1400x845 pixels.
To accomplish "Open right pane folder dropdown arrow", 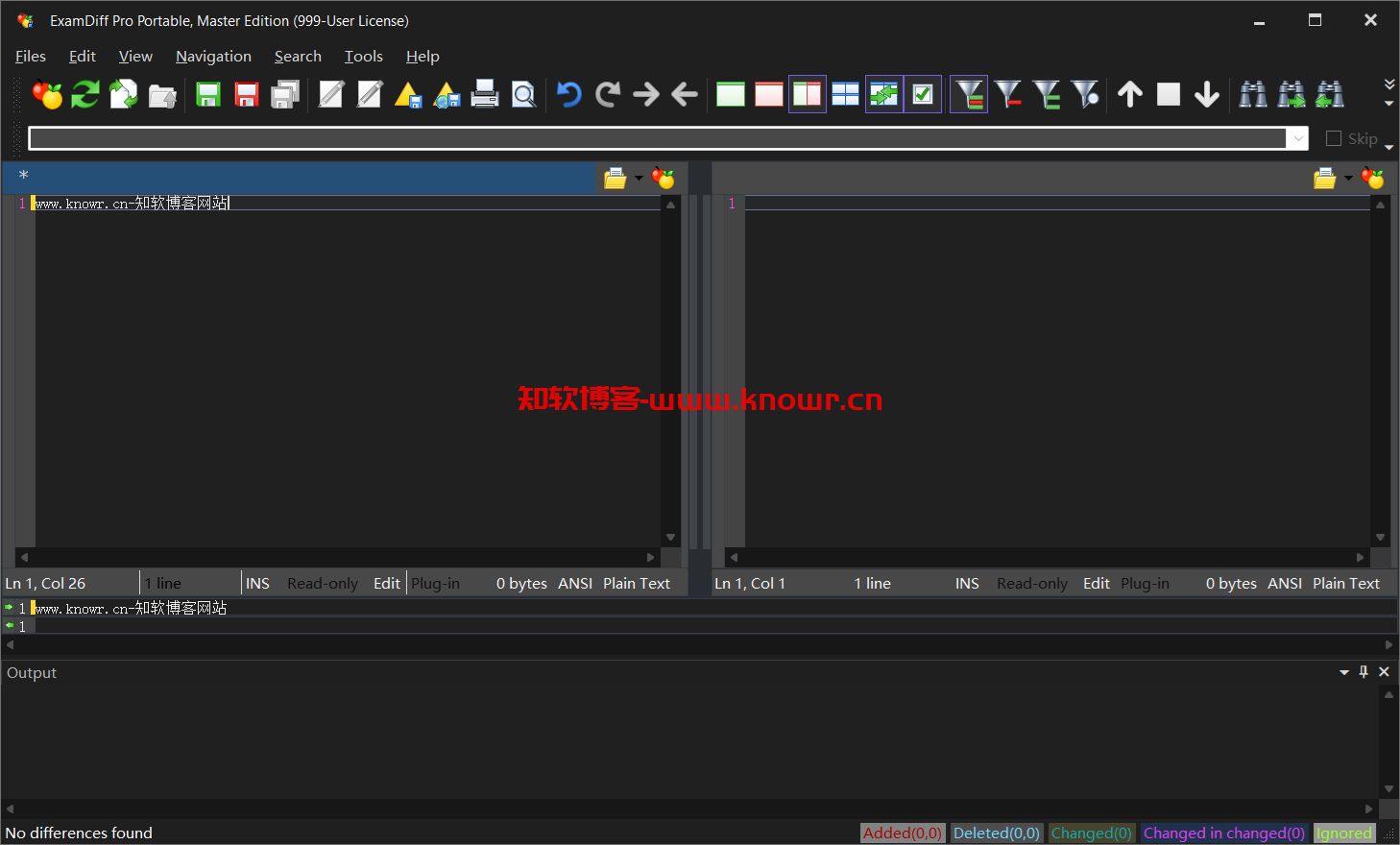I will 1348,179.
